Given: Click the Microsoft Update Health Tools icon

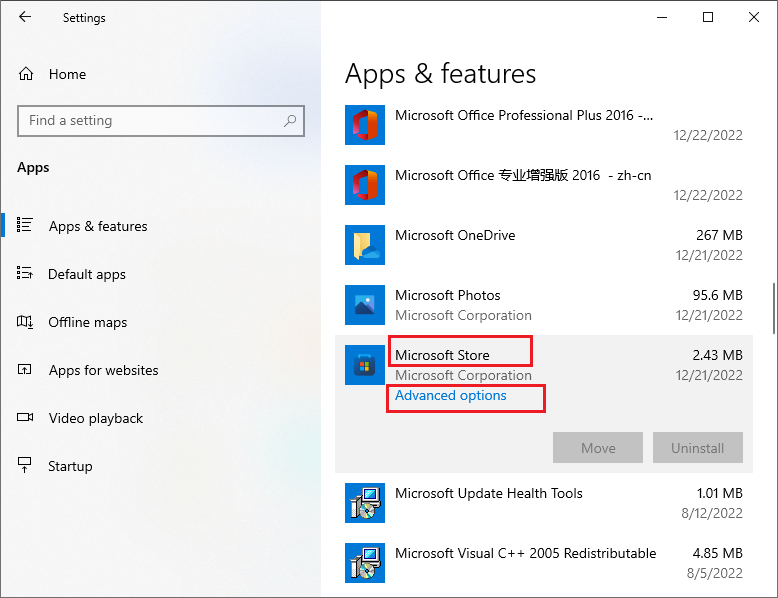Looking at the screenshot, I should tap(364, 503).
